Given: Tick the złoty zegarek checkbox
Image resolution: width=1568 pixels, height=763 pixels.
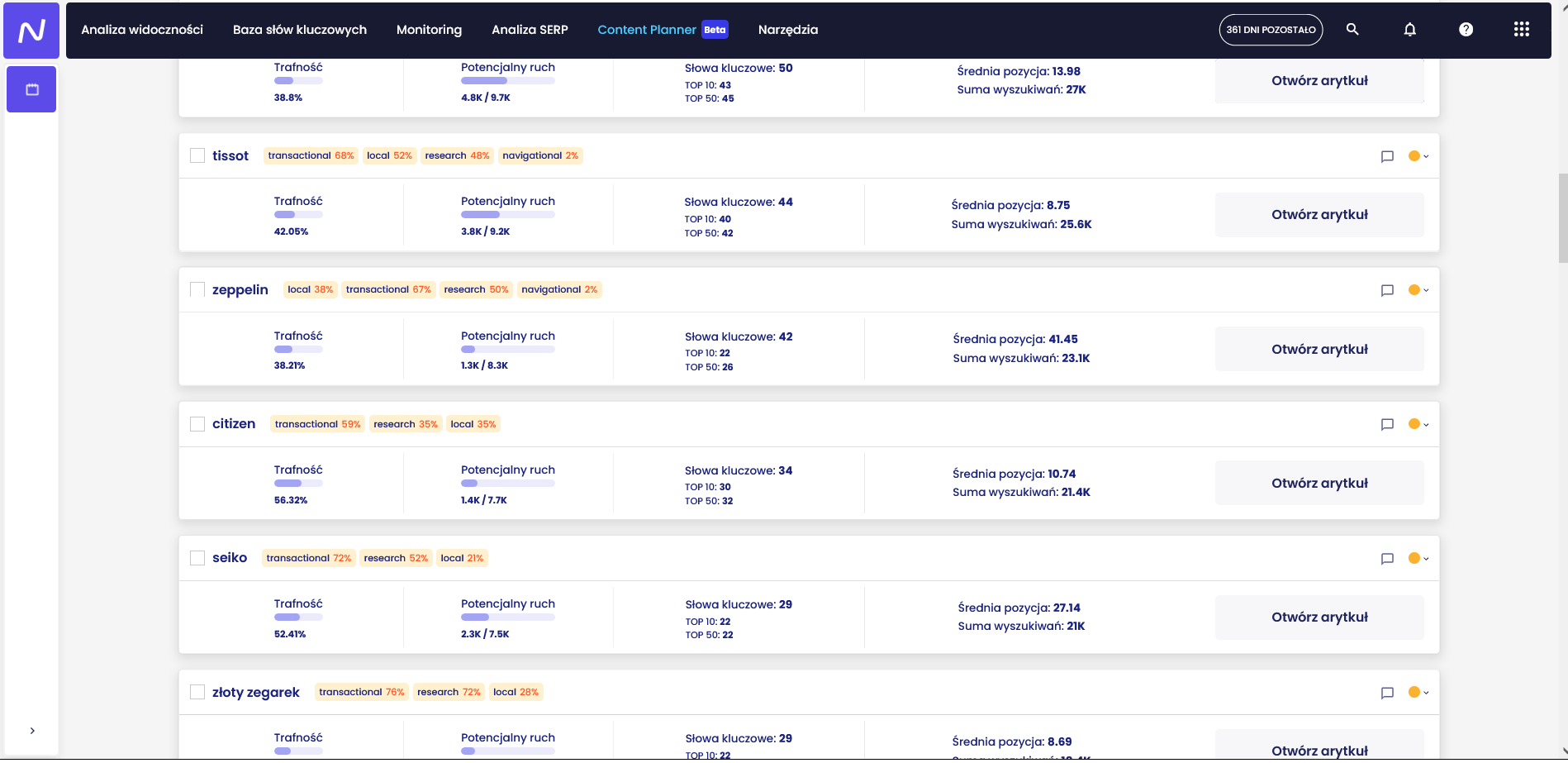Looking at the screenshot, I should point(197,692).
